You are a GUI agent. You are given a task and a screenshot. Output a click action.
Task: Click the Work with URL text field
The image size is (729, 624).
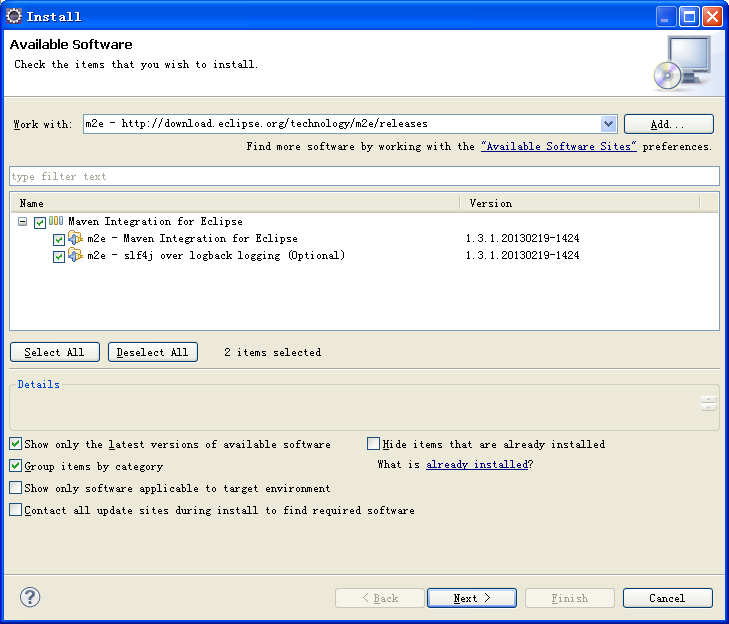point(343,124)
